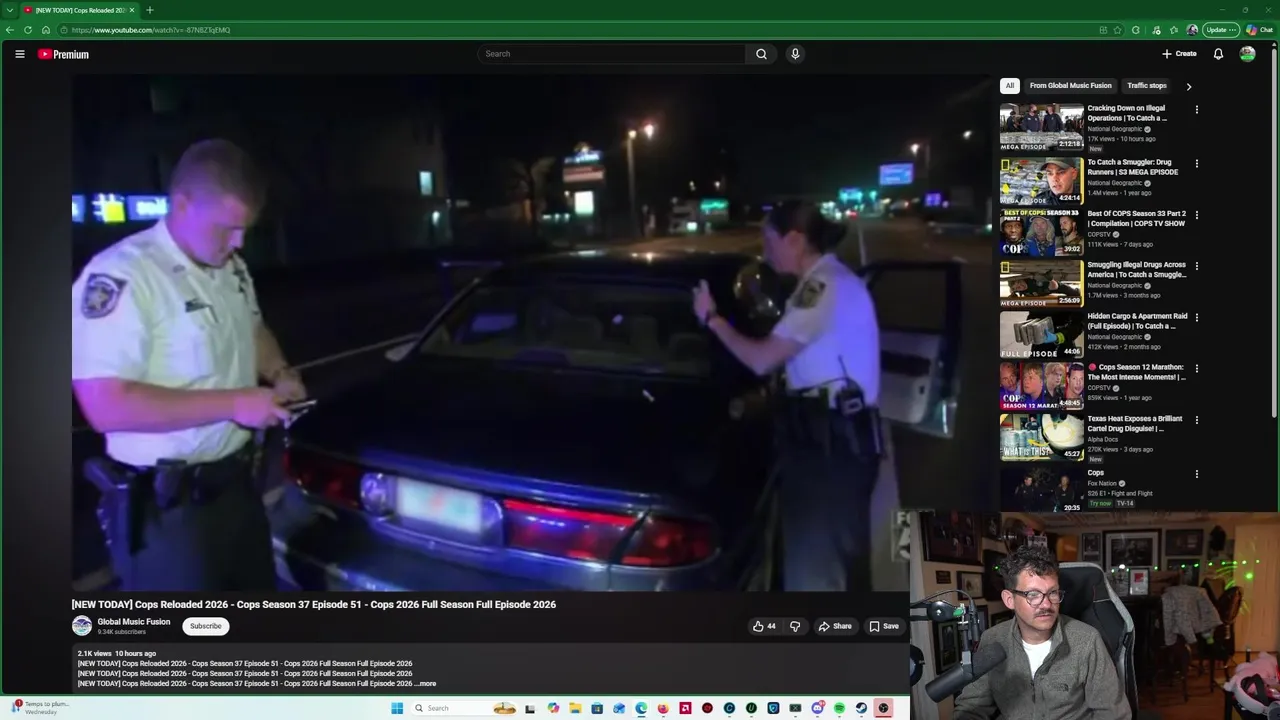Open options for Best Of COPS Season 33

coord(1196,215)
